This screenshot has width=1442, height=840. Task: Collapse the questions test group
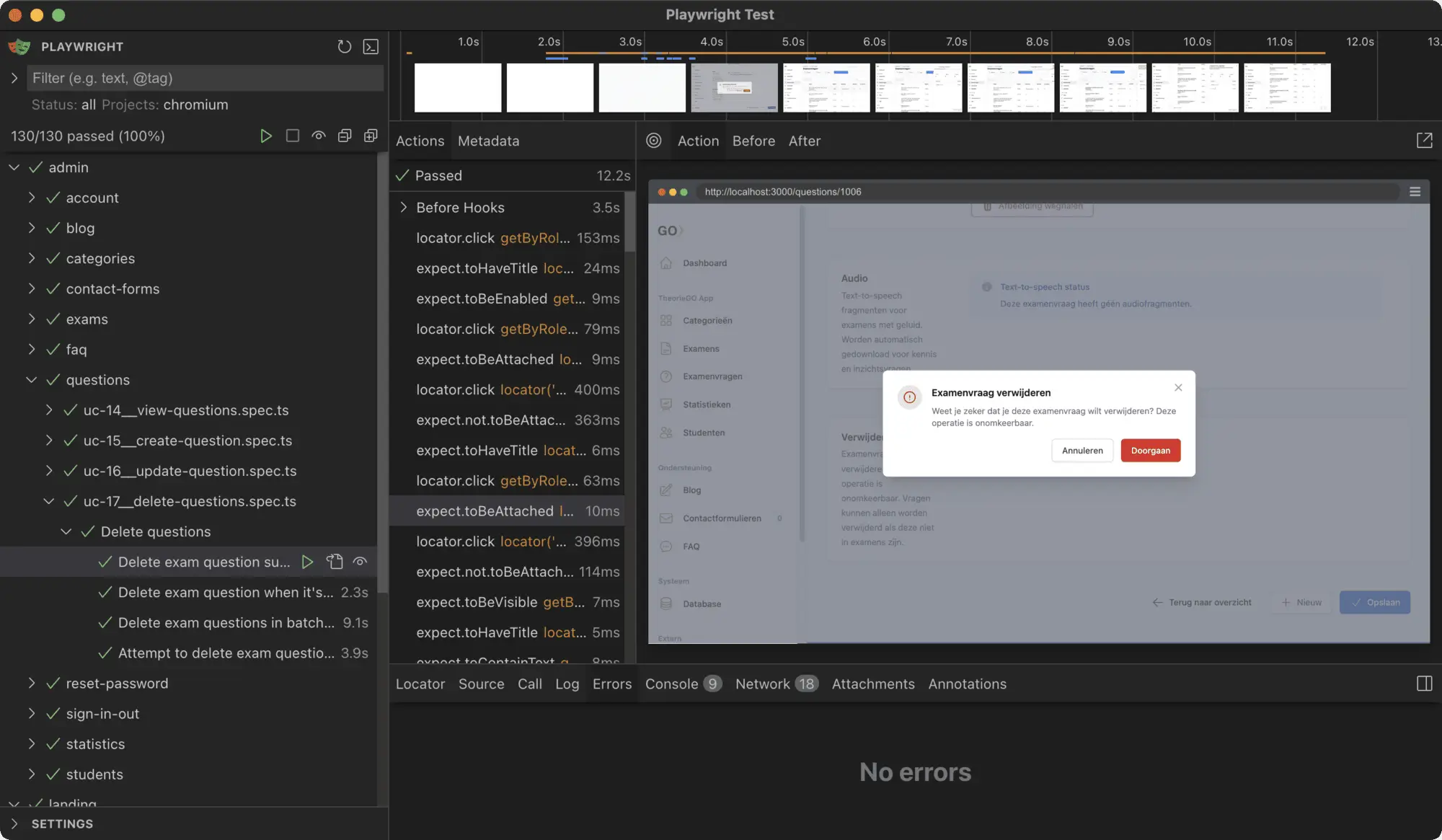[30, 380]
